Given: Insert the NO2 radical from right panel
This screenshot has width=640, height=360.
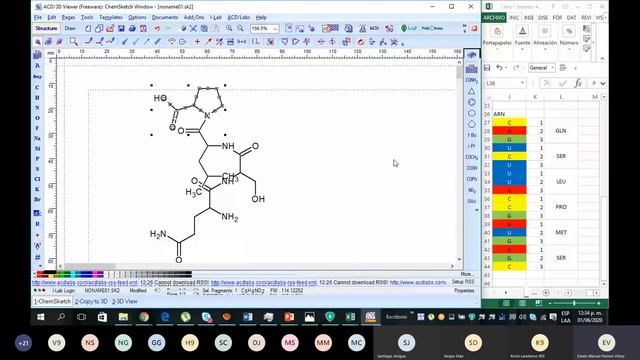Looking at the screenshot, I should tap(471, 190).
